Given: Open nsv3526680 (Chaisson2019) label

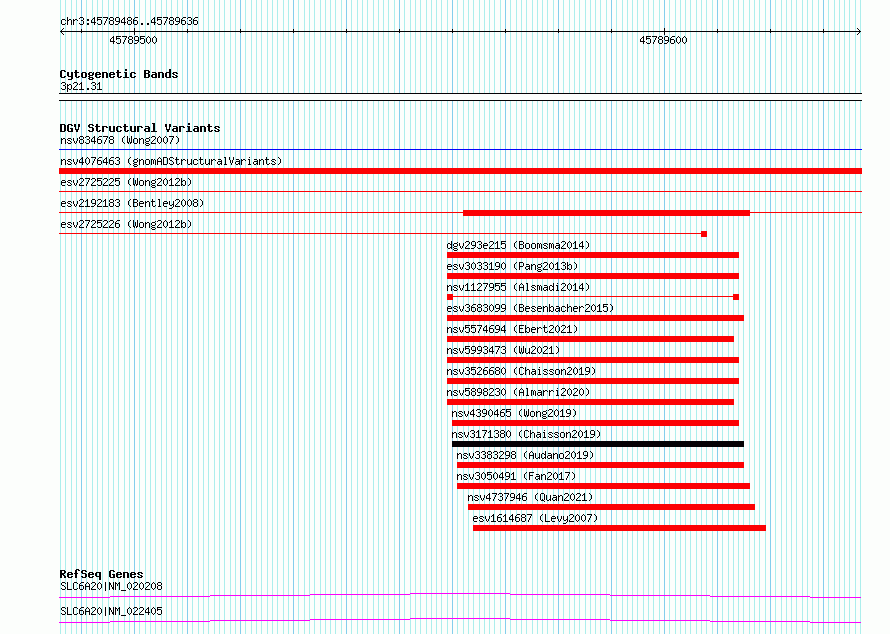Looking at the screenshot, I should (x=521, y=371).
